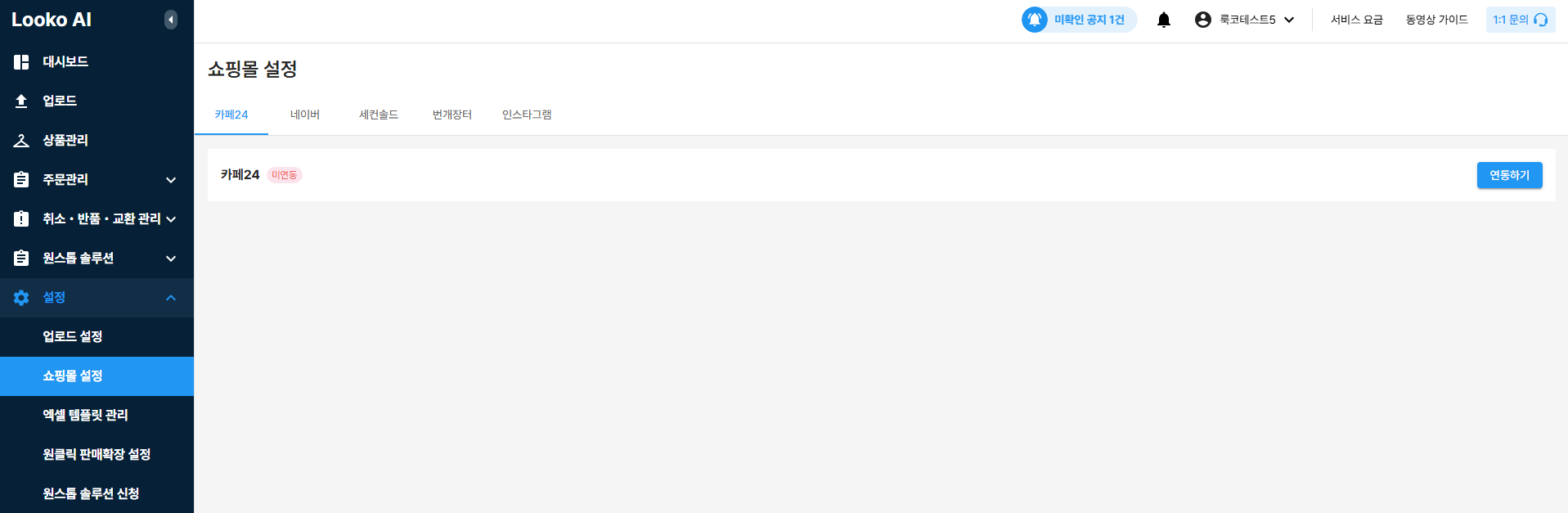This screenshot has height=513, width=1568.
Task: Collapse the sidebar with the arrow toggle
Action: point(170,20)
